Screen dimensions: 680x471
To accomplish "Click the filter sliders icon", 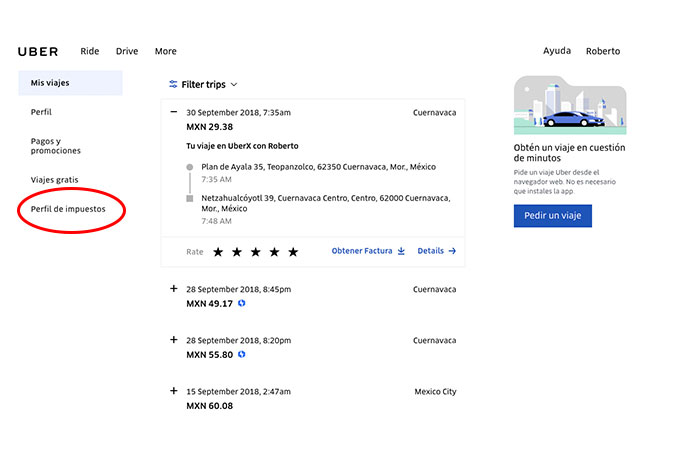I will pos(173,84).
